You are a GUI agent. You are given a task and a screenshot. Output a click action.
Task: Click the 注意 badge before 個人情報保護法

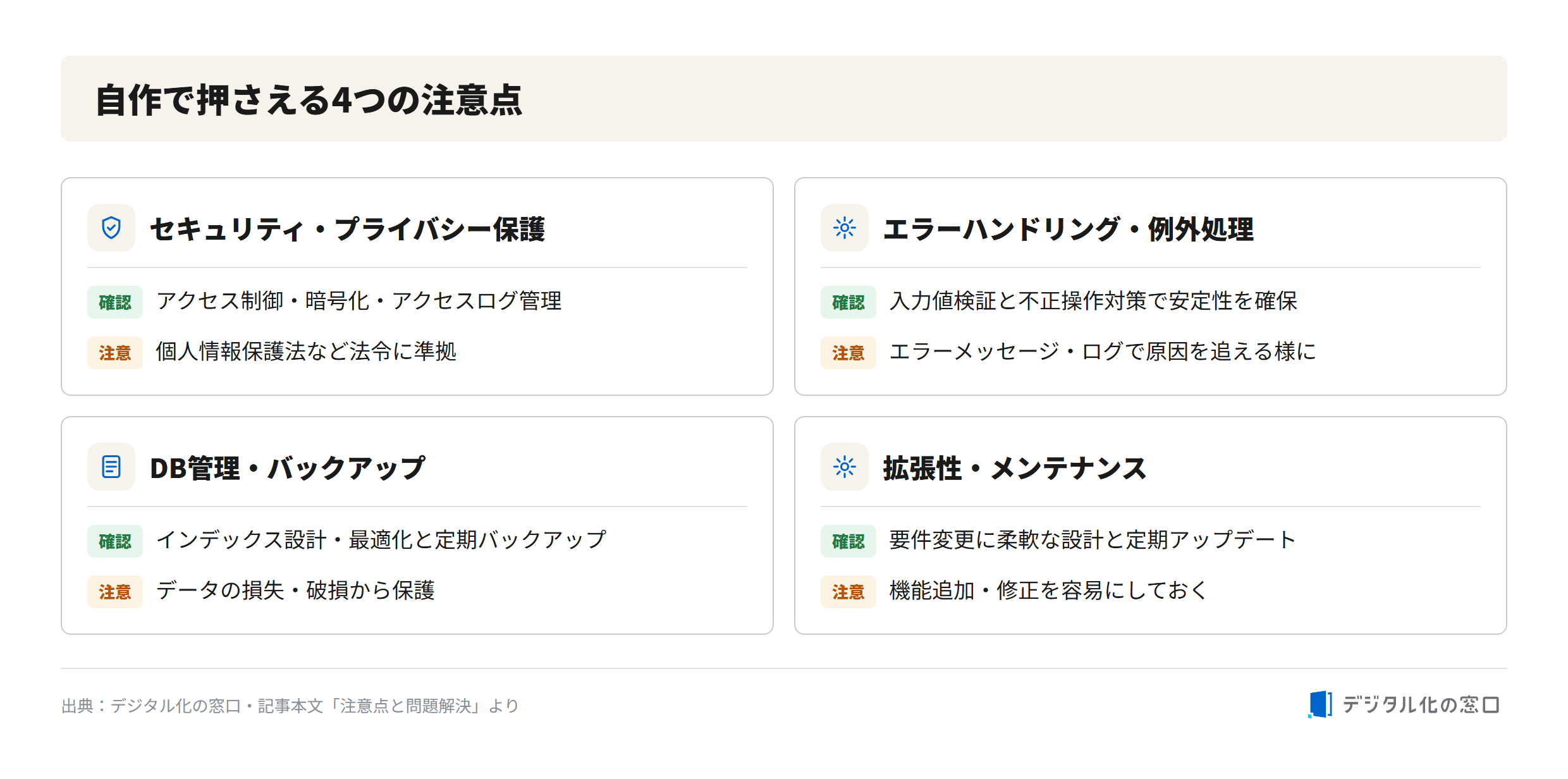pyautogui.click(x=115, y=353)
